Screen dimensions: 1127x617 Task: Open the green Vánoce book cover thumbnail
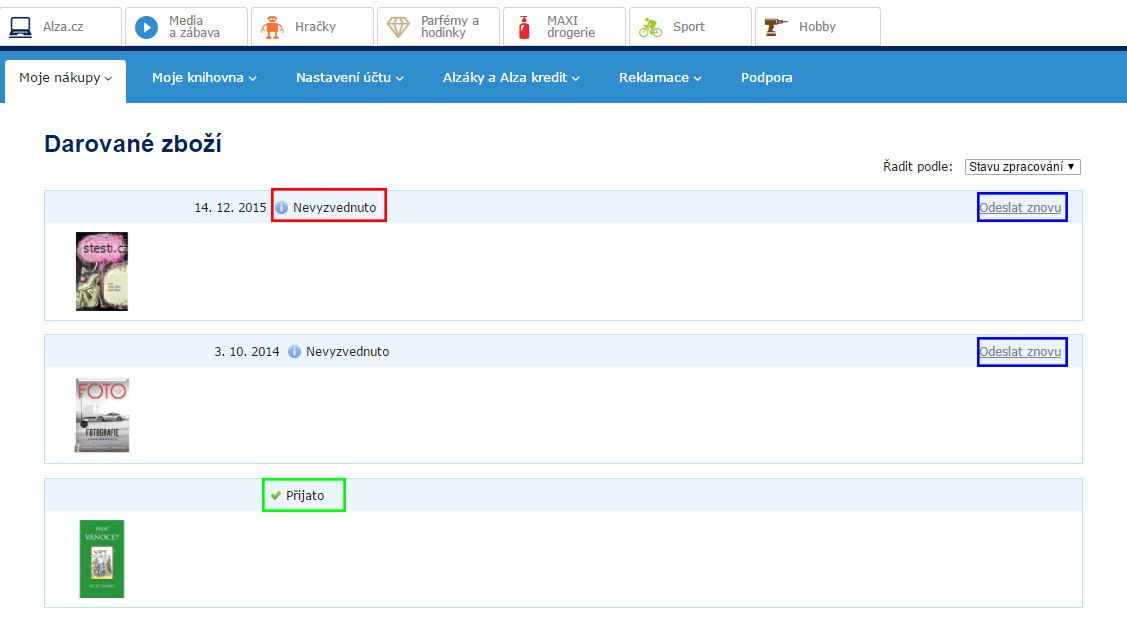click(x=102, y=558)
